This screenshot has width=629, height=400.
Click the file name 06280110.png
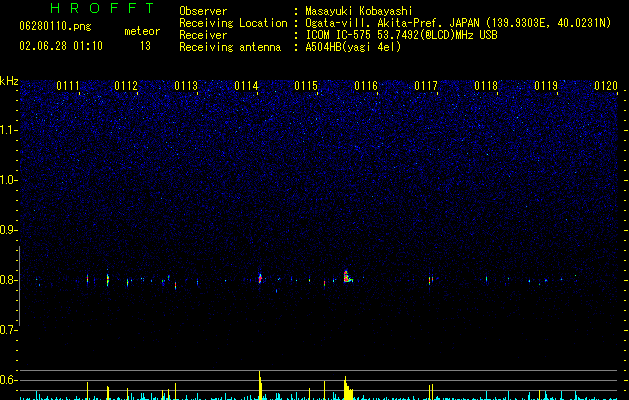(55, 26)
